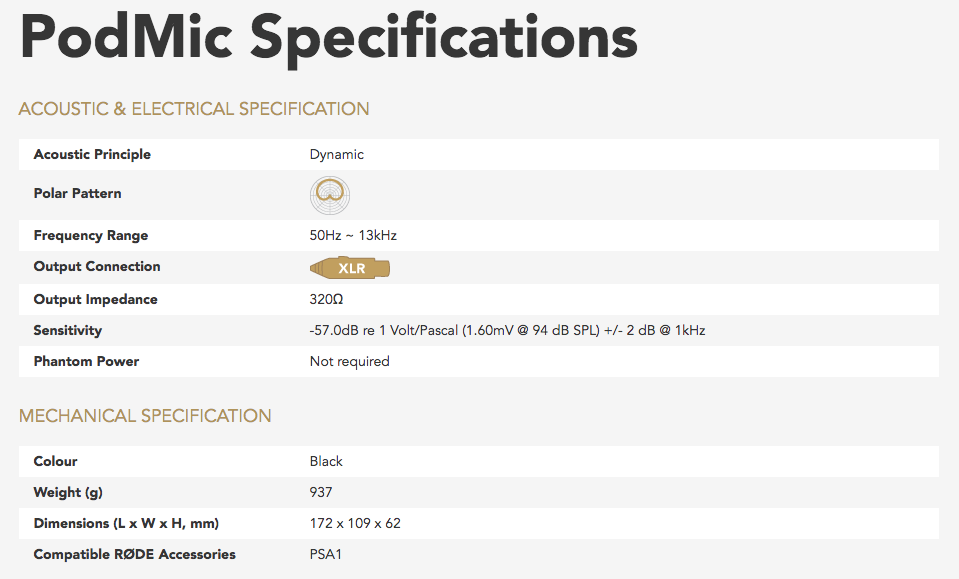959x579 pixels.
Task: Select the Not required phantom power value
Action: (x=349, y=362)
